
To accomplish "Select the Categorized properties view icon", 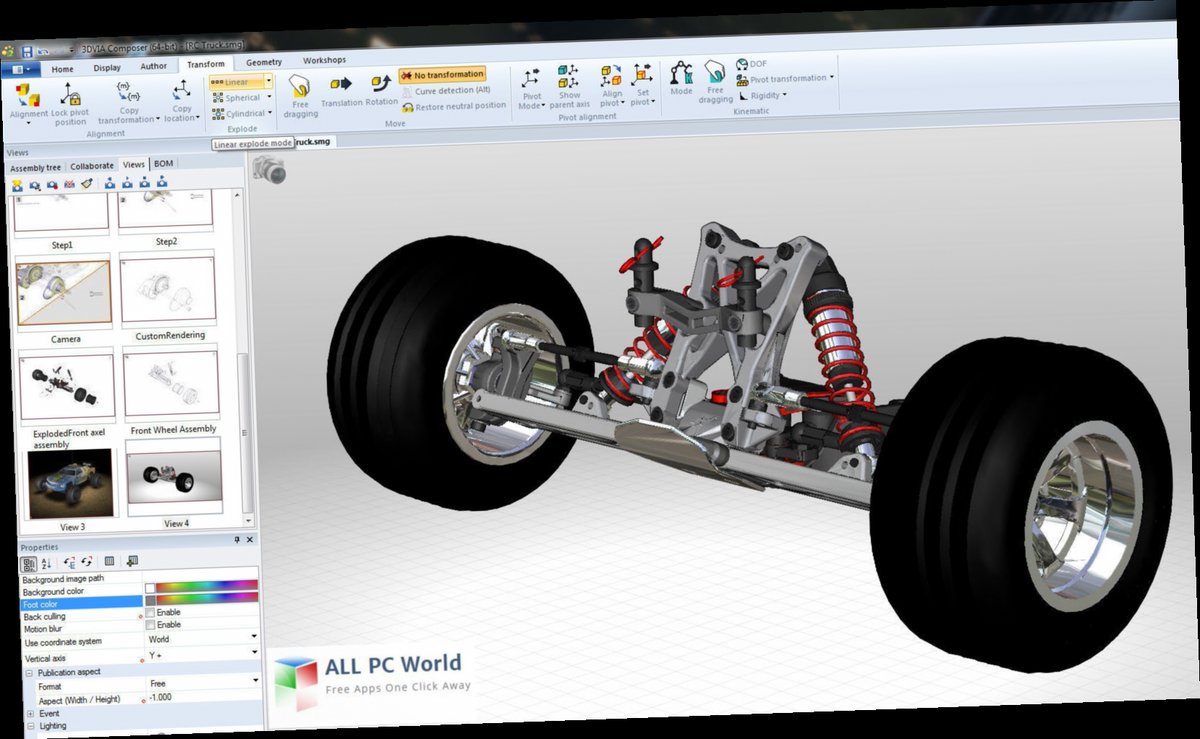I will 30,563.
